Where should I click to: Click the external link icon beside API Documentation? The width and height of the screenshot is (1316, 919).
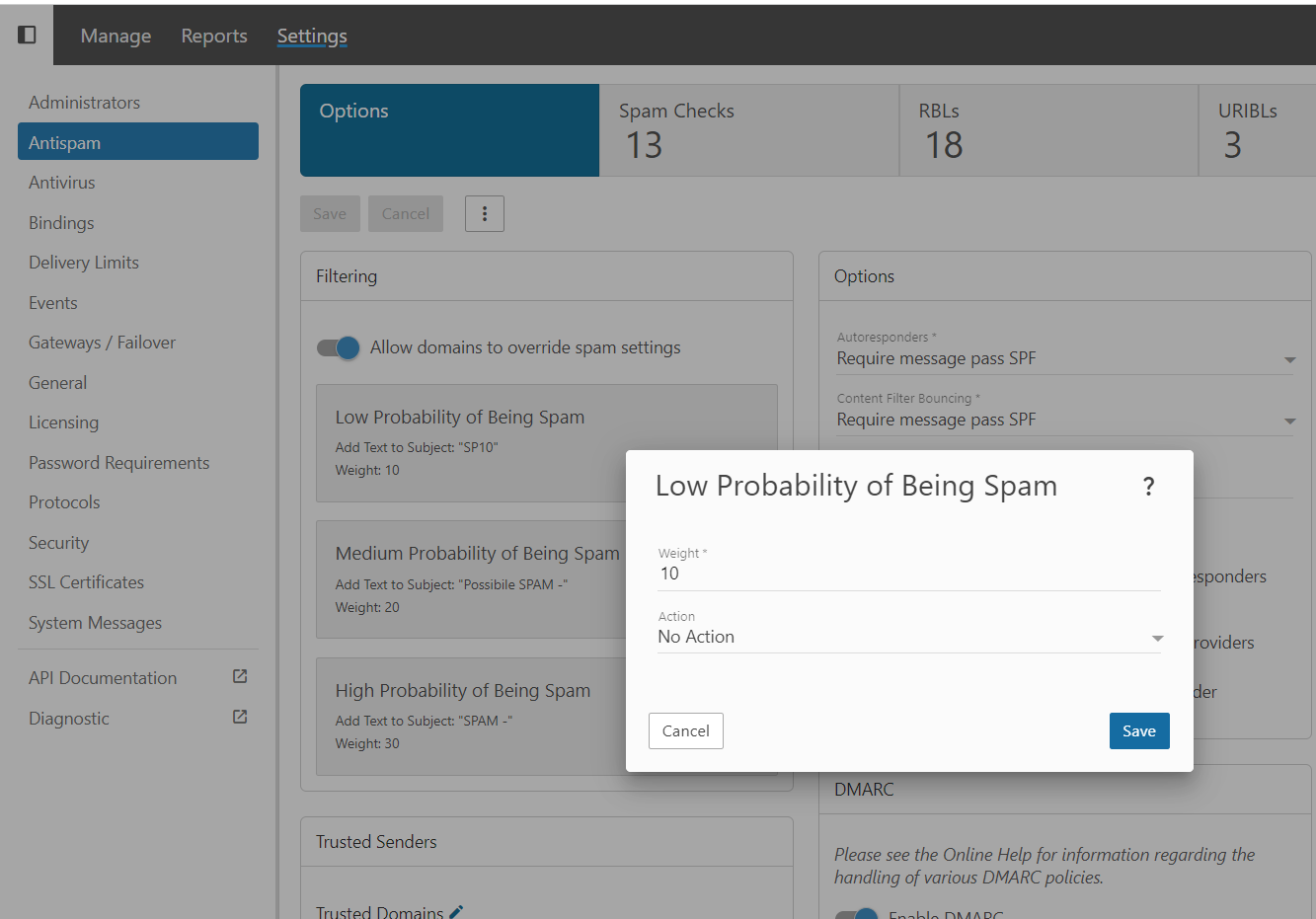pos(240,677)
